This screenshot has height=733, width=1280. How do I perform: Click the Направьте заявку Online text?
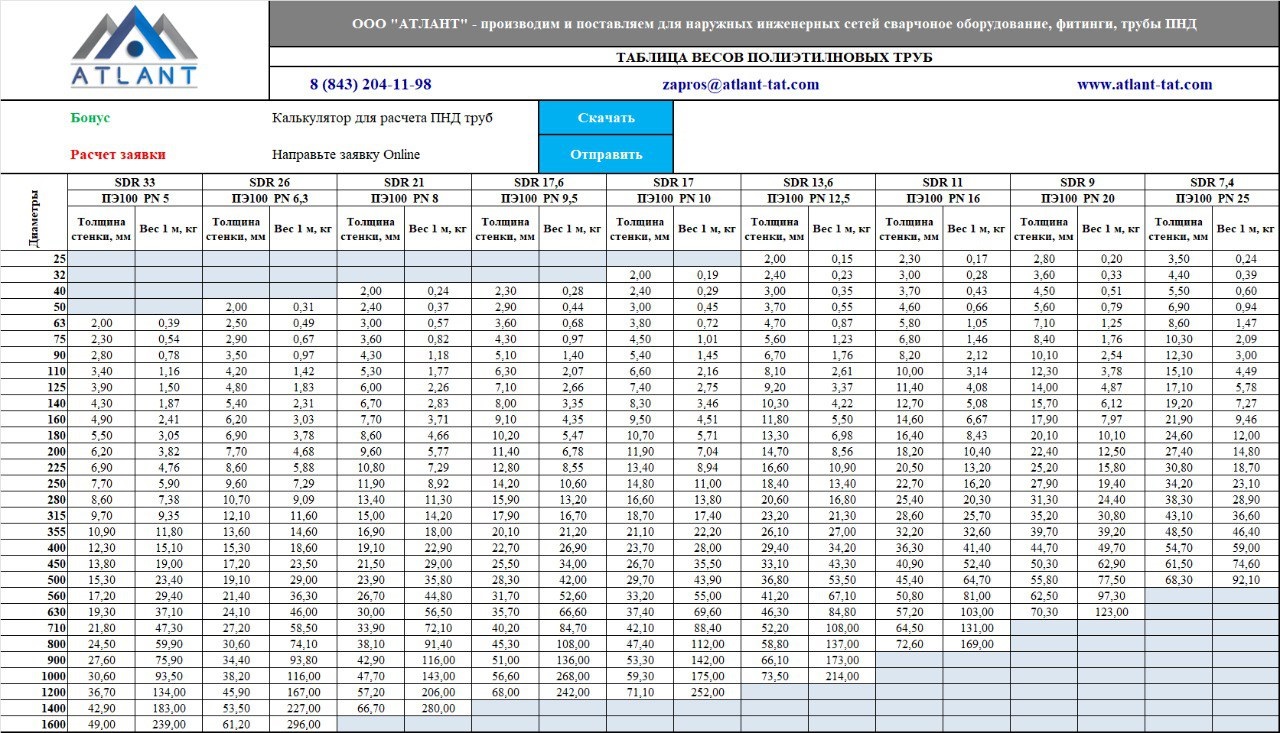pyautogui.click(x=346, y=155)
